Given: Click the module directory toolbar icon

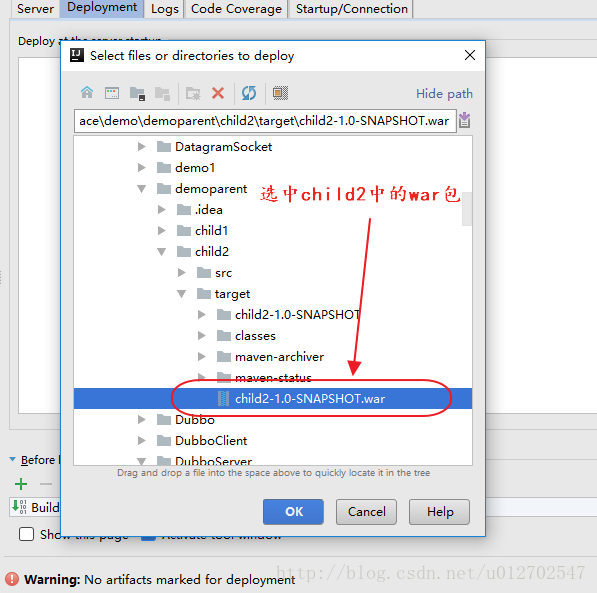Looking at the screenshot, I should tap(162, 93).
